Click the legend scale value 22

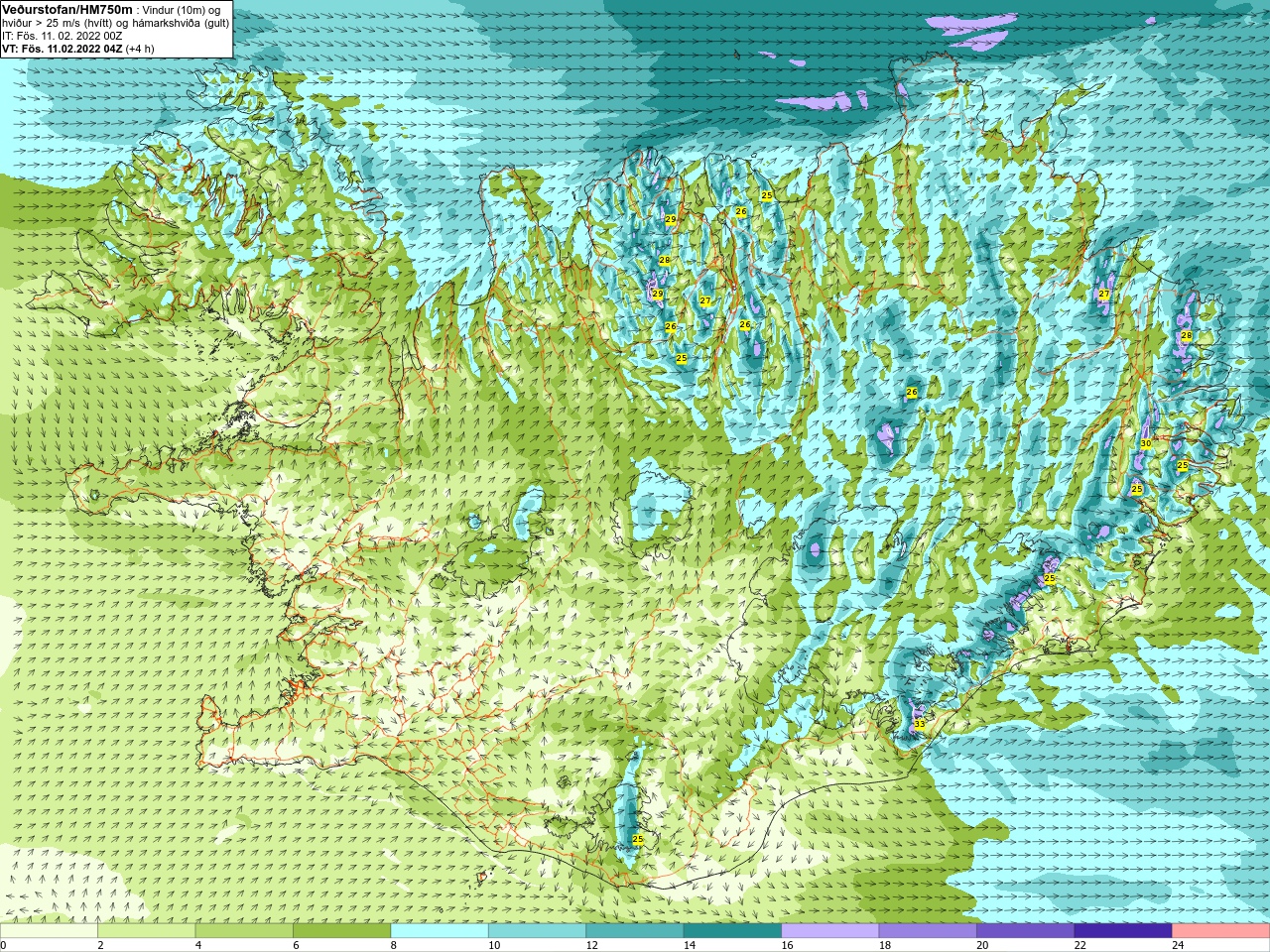[x=1079, y=945]
